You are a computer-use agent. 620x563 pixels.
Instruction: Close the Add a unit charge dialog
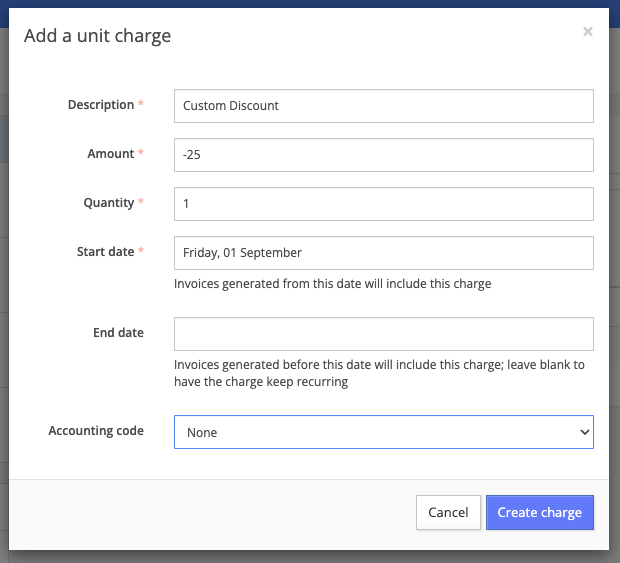[x=588, y=32]
